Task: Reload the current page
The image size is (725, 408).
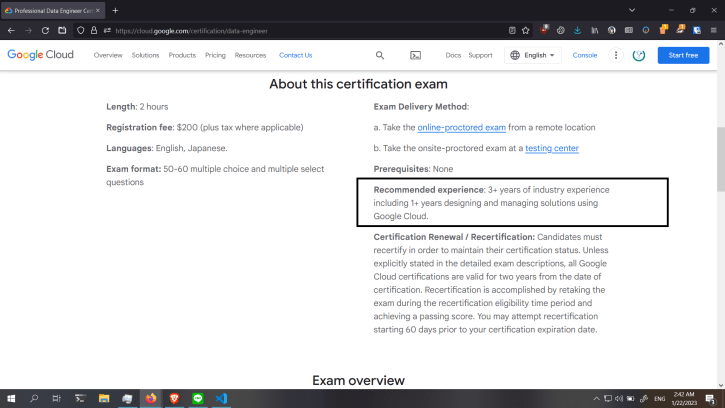Action: (x=45, y=31)
